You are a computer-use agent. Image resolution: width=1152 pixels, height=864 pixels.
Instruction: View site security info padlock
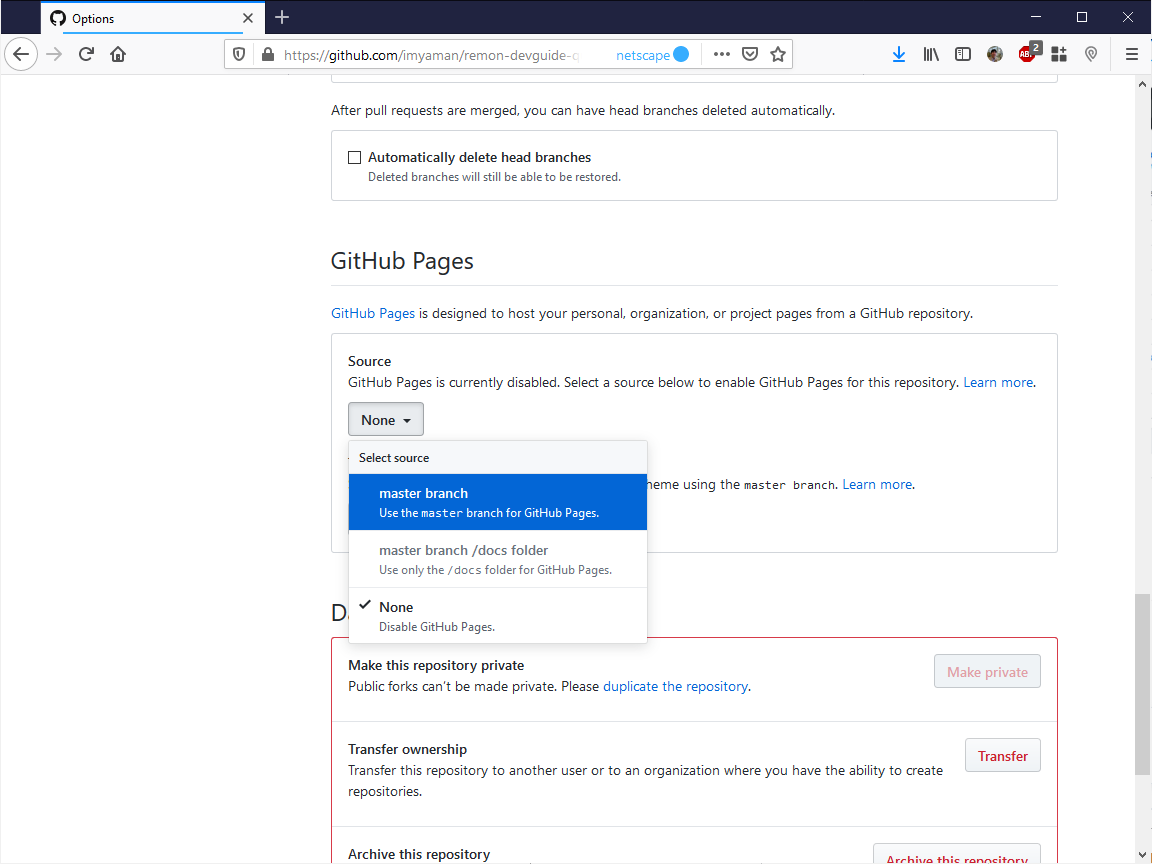click(x=268, y=54)
